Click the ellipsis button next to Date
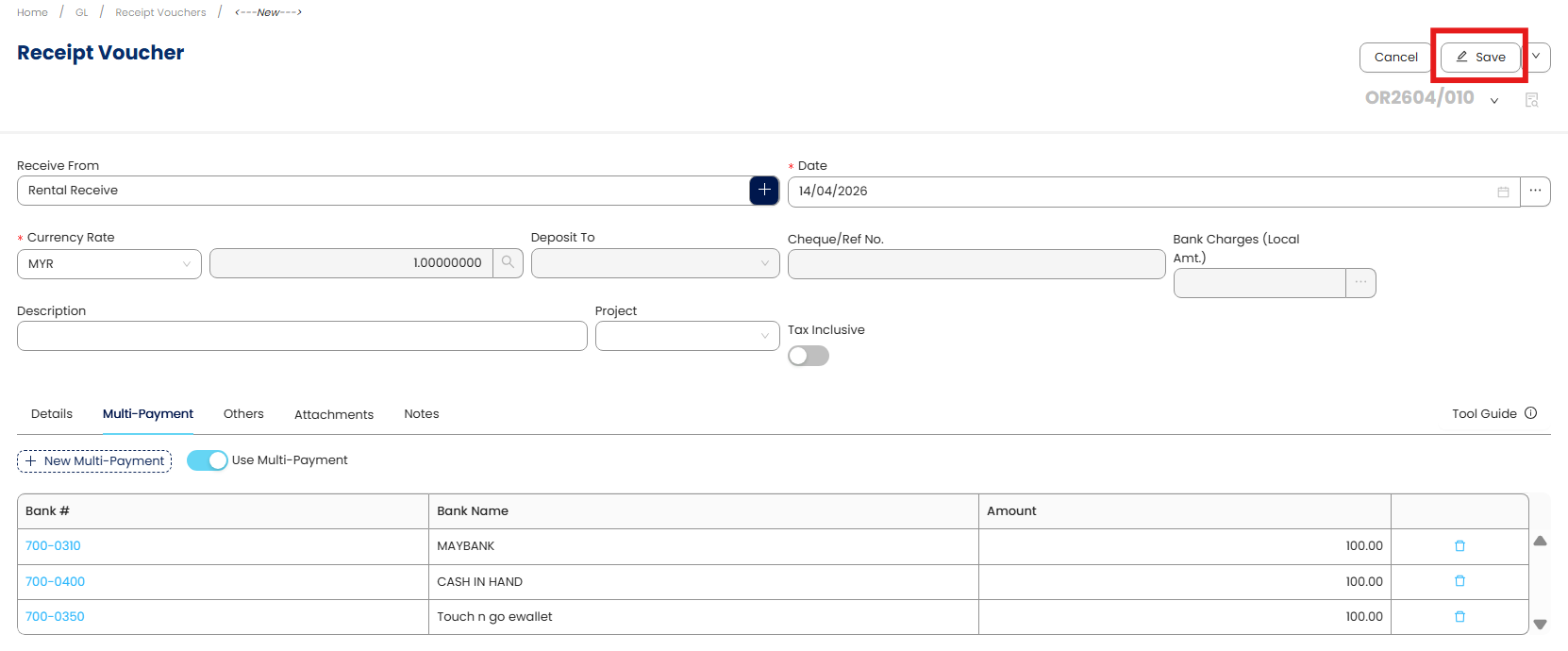Viewport: 1568px width, 651px height. pos(1535,192)
